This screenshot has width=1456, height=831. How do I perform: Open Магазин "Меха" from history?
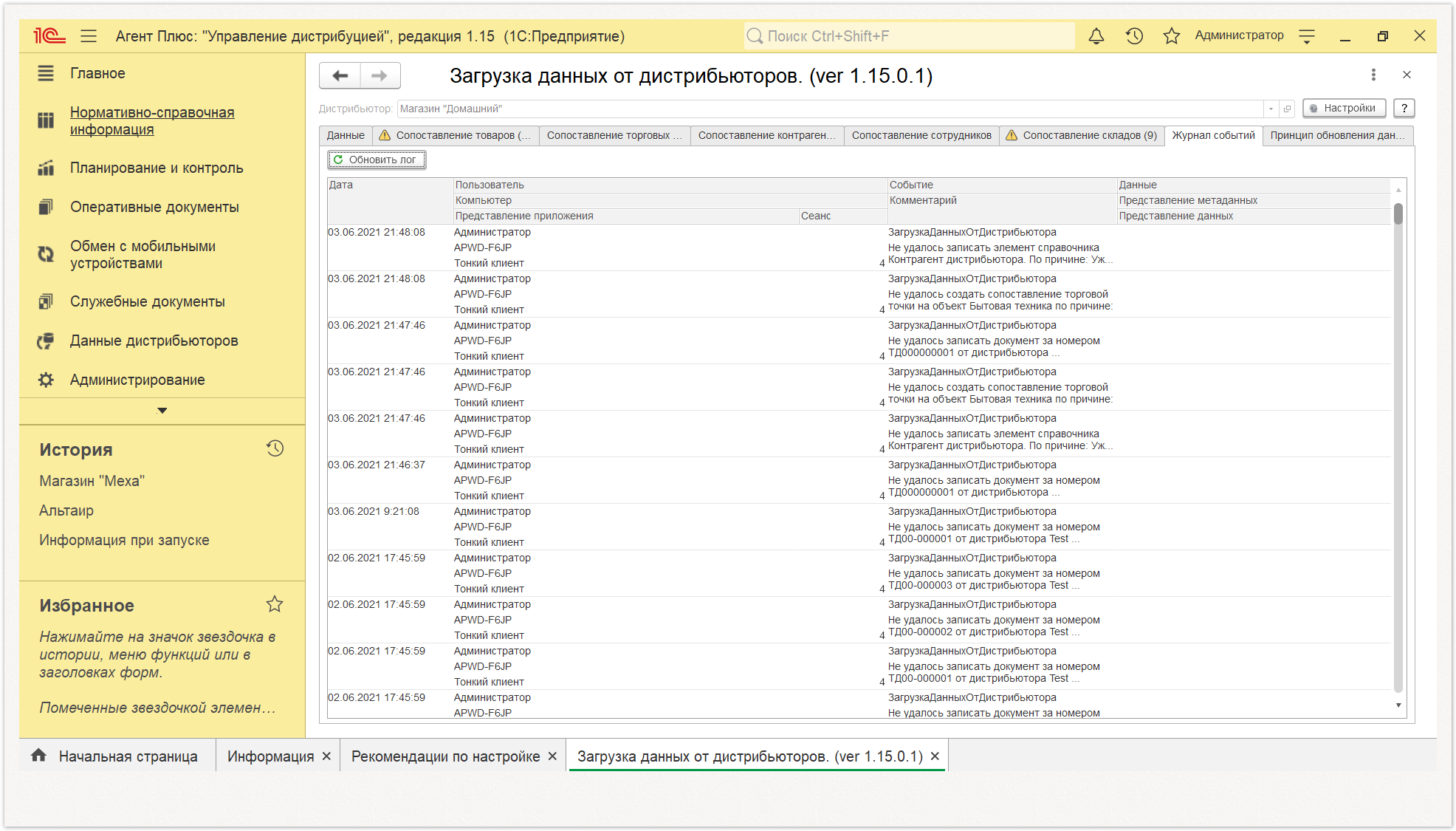[x=92, y=481]
